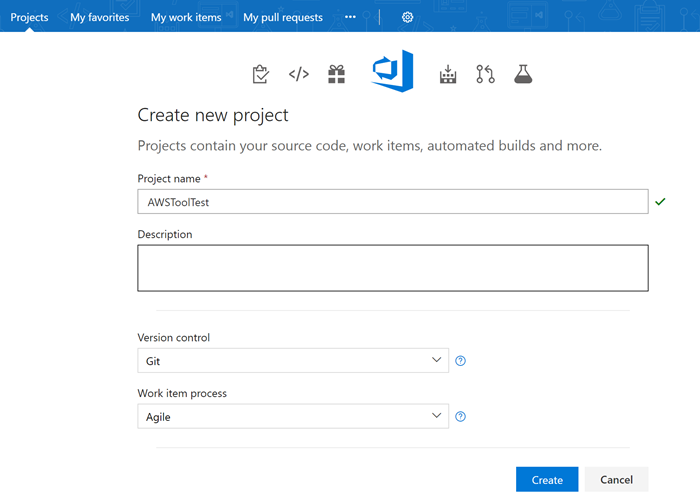Click the pull request branches icon

[x=485, y=74]
